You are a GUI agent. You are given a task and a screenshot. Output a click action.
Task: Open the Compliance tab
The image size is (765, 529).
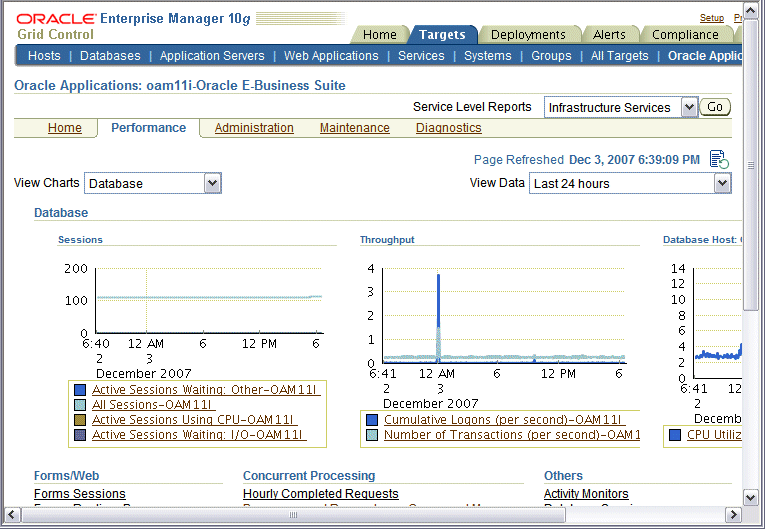[685, 35]
